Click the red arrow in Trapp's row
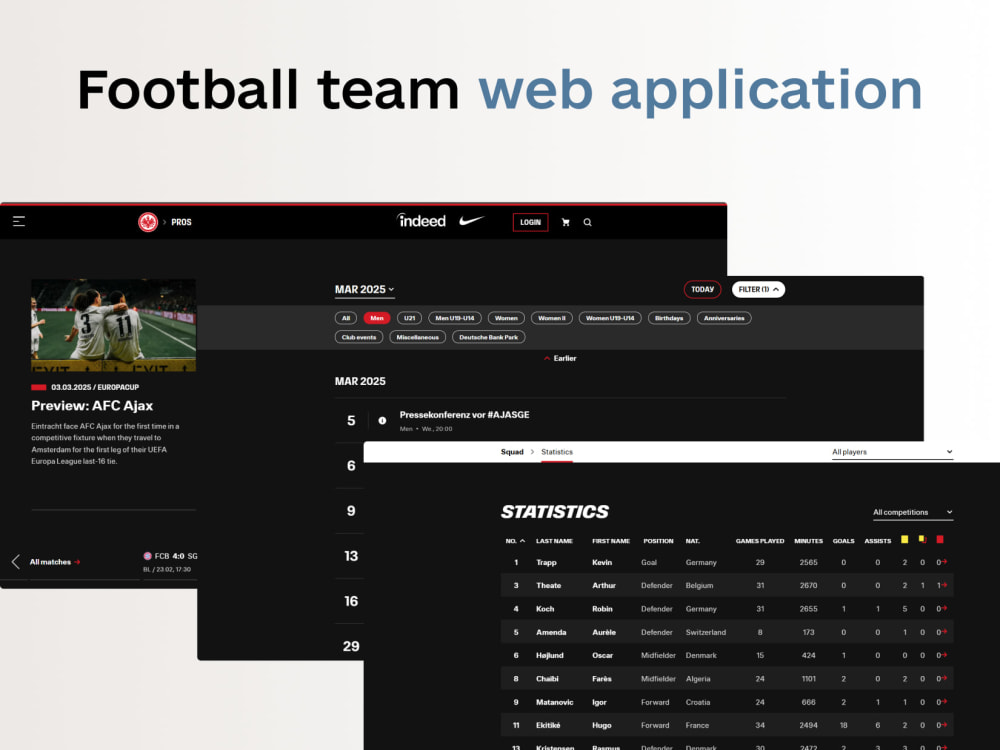Image resolution: width=1000 pixels, height=750 pixels. click(945, 562)
